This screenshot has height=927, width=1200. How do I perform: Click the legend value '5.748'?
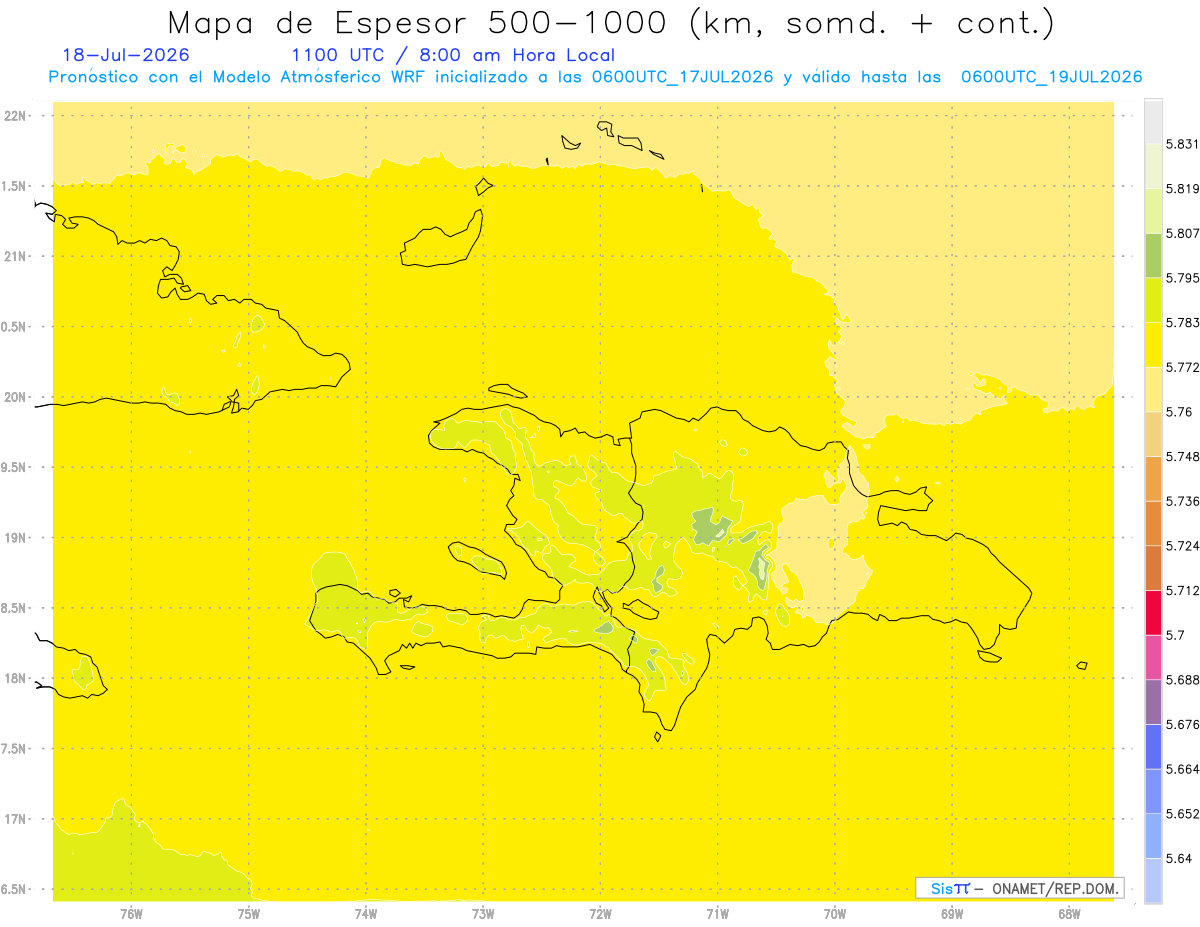click(x=1183, y=456)
